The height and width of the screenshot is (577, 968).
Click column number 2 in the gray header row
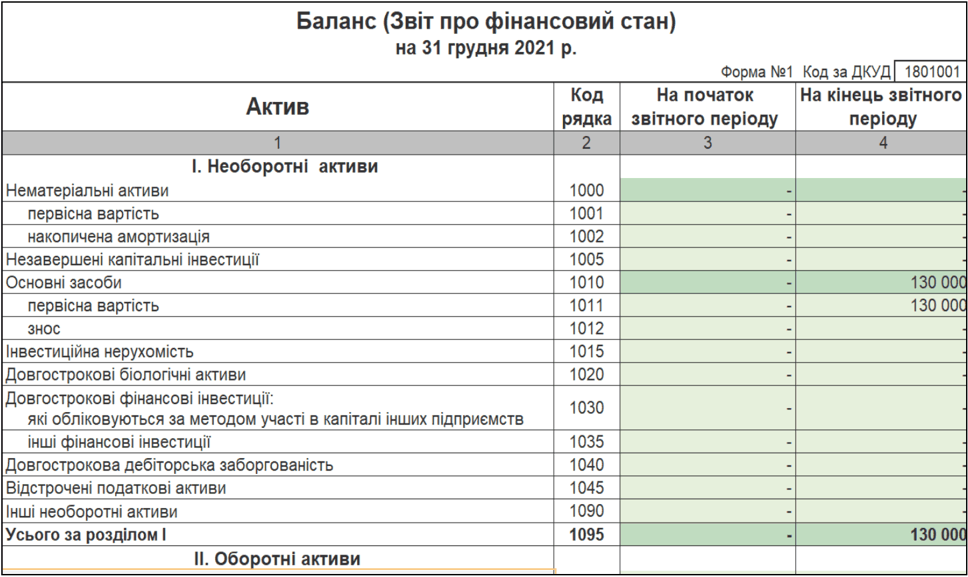pos(586,143)
